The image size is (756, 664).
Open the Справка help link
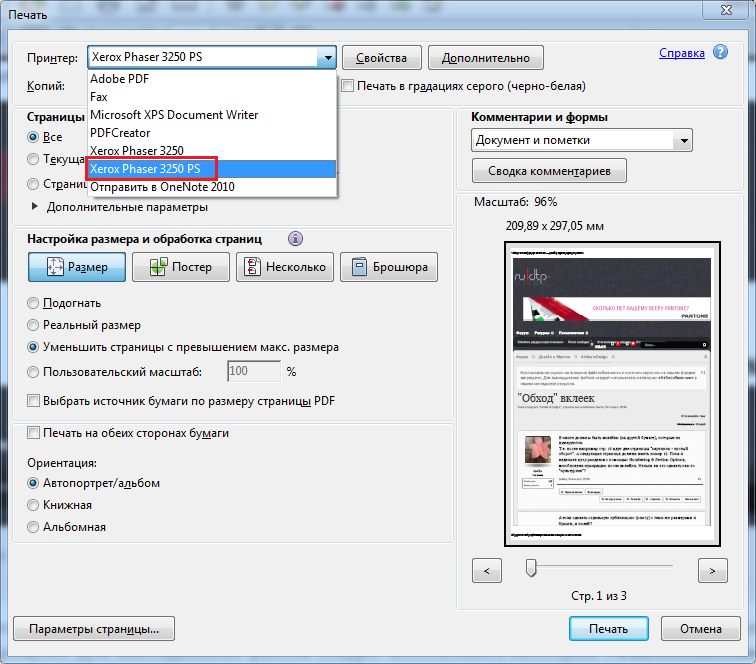tap(682, 53)
